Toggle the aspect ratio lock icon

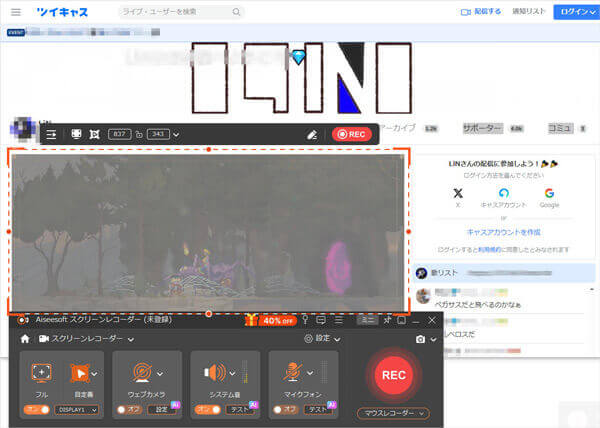tap(139, 135)
